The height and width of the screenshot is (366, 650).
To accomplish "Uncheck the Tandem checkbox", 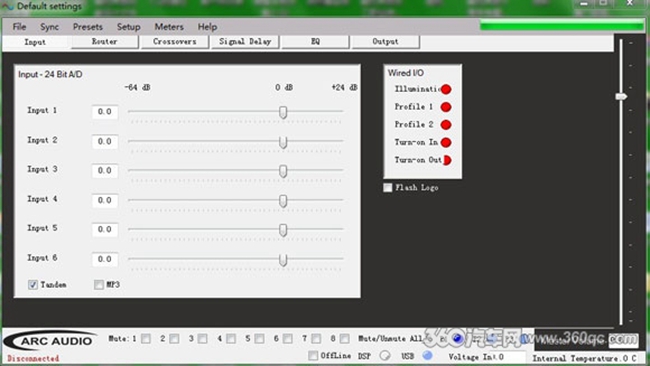I will click(x=33, y=284).
